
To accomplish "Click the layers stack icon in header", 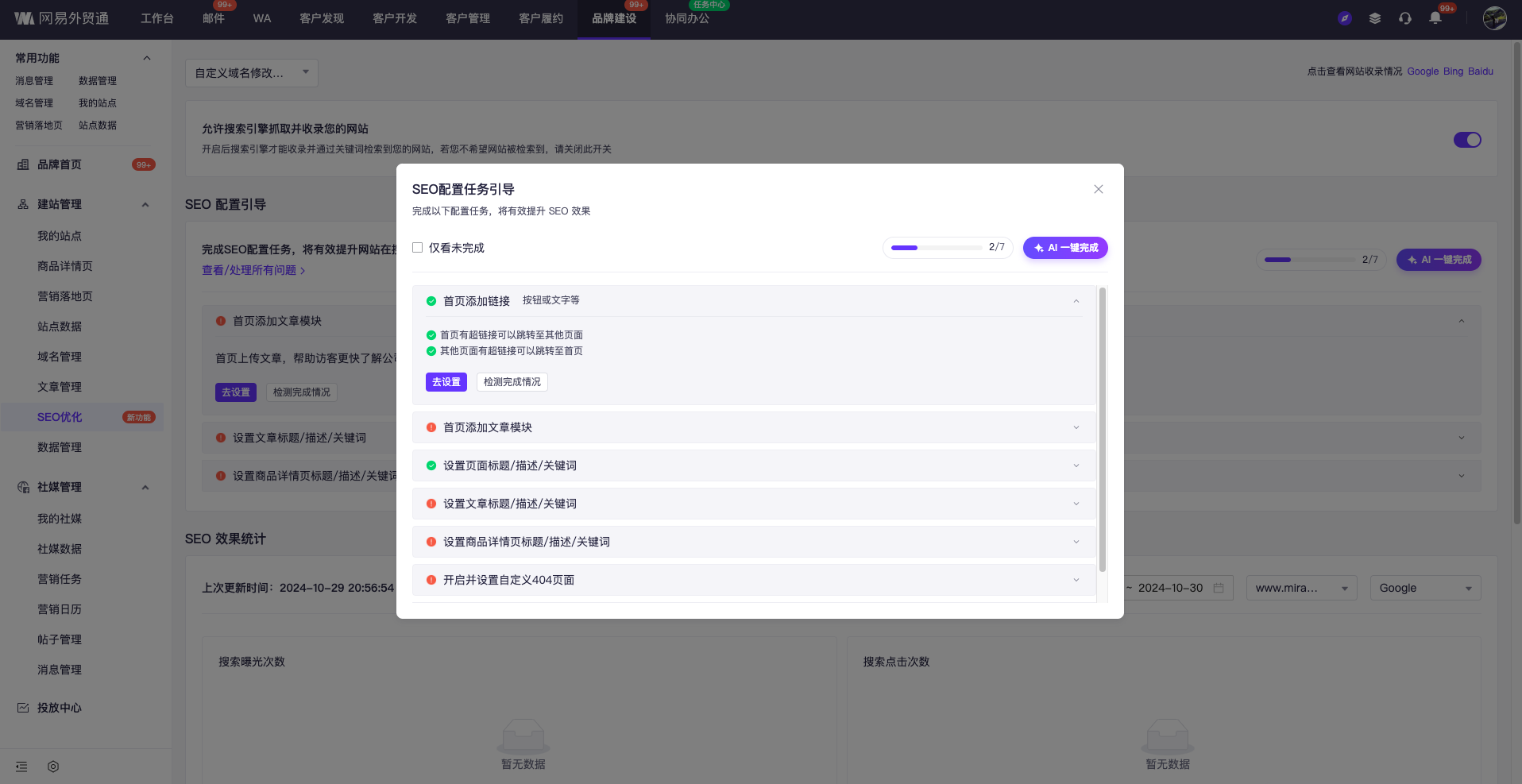I will click(1374, 18).
